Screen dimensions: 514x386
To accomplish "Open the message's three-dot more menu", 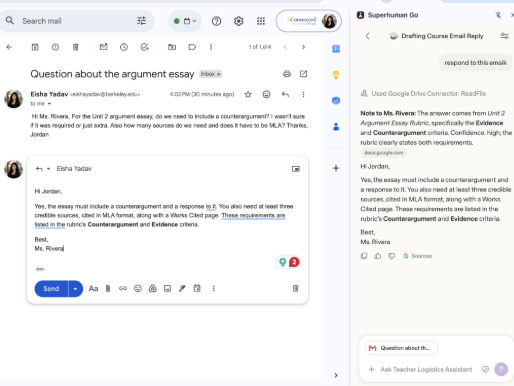I will 303,94.
